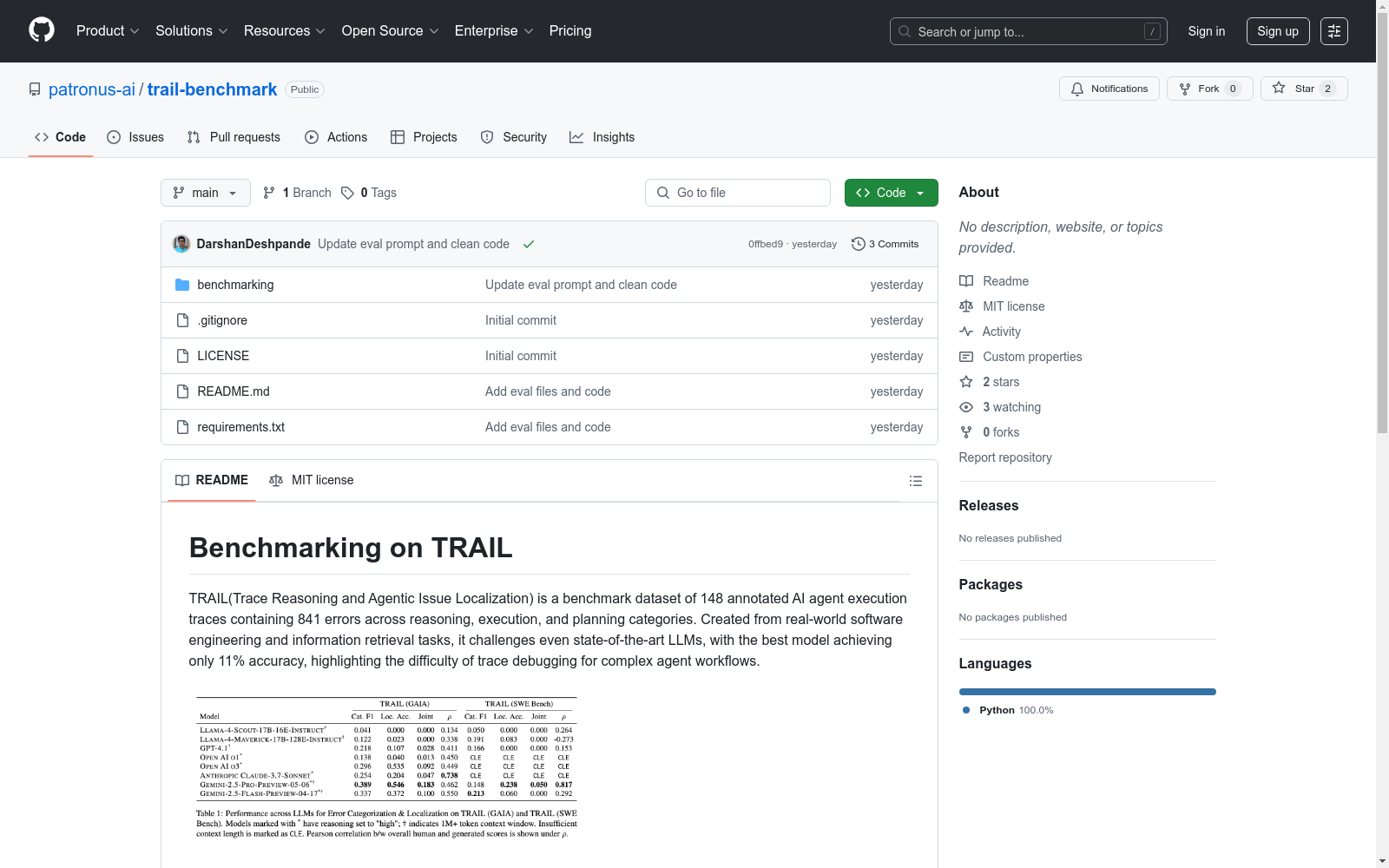Click the Sign up button
Image resolution: width=1389 pixels, height=868 pixels.
pos(1278,31)
